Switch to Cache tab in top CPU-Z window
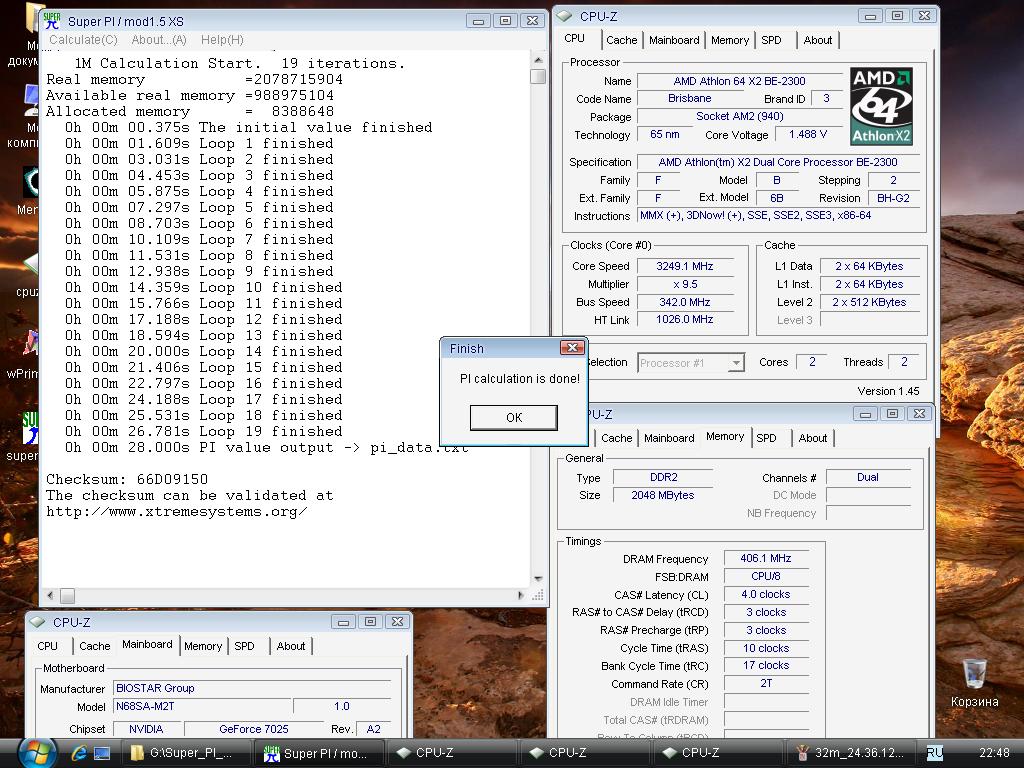 pos(622,40)
